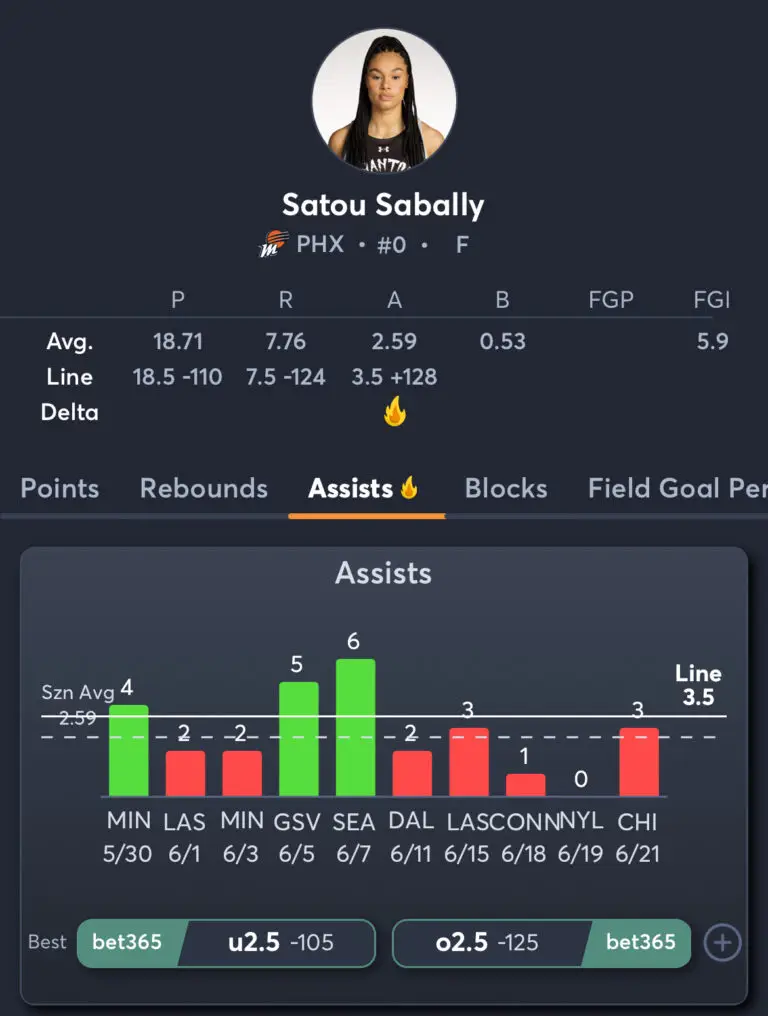The width and height of the screenshot is (768, 1016).
Task: Click the plus icon beside bet365 odds
Action: click(723, 943)
